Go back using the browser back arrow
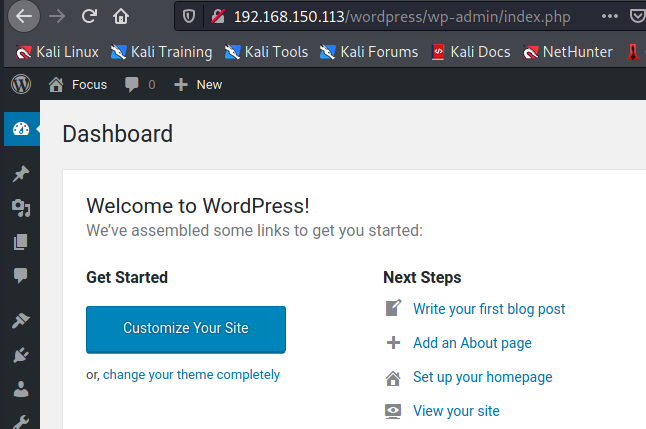This screenshot has height=429, width=646. [x=25, y=16]
